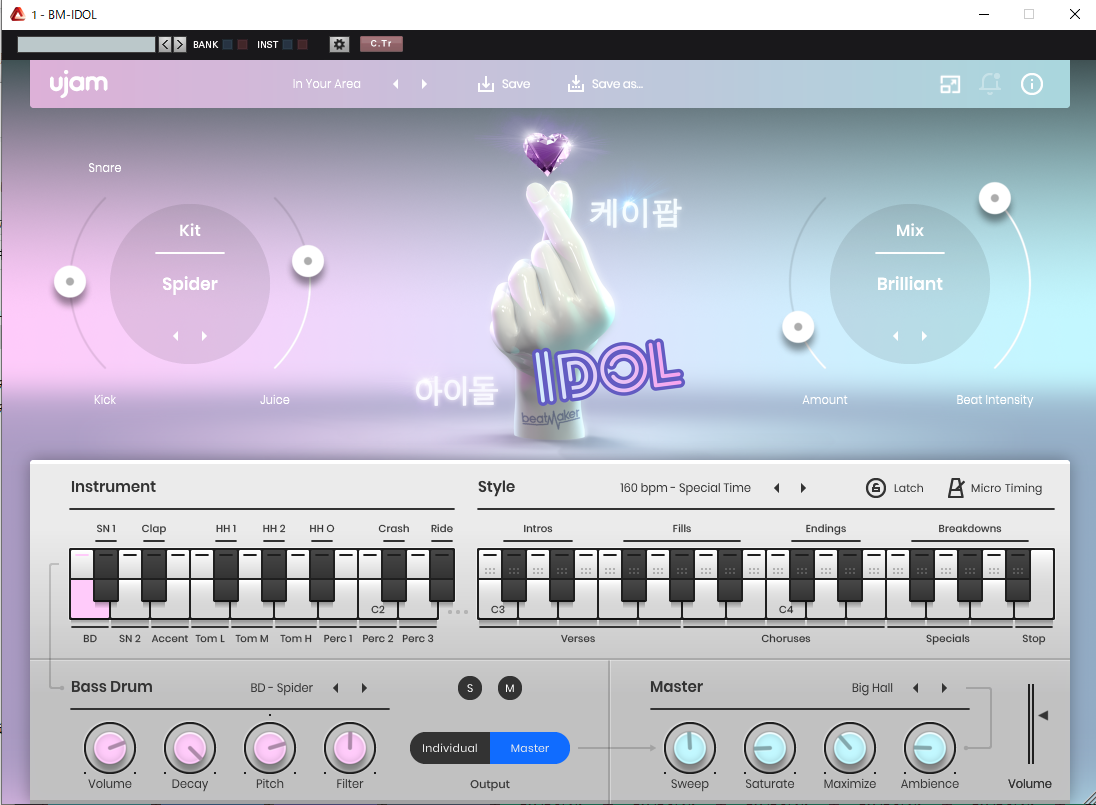
Task: Click the purple heart gem icon
Action: coord(547,152)
